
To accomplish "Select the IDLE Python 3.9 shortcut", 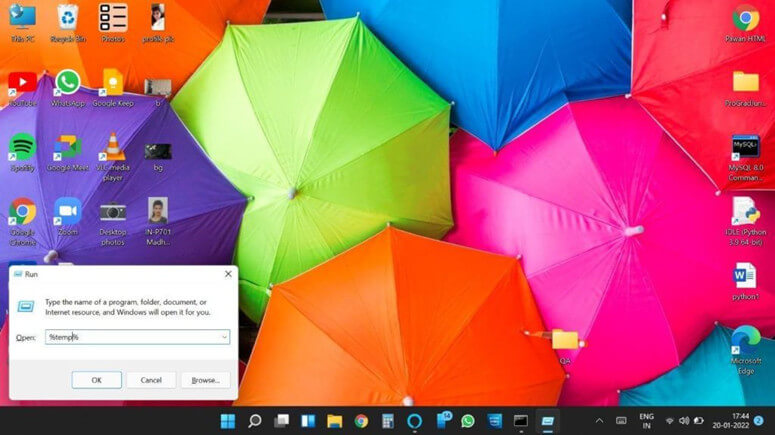I will click(x=745, y=221).
